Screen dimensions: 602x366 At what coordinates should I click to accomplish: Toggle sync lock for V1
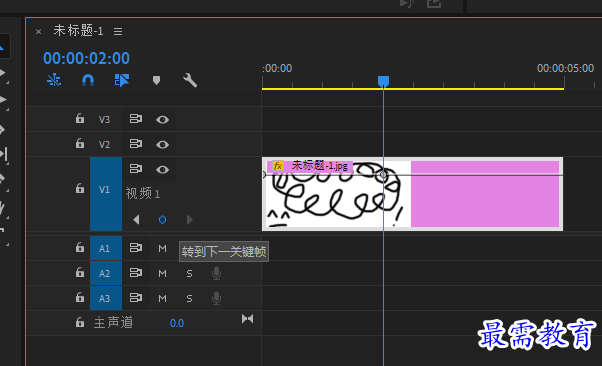coord(136,169)
